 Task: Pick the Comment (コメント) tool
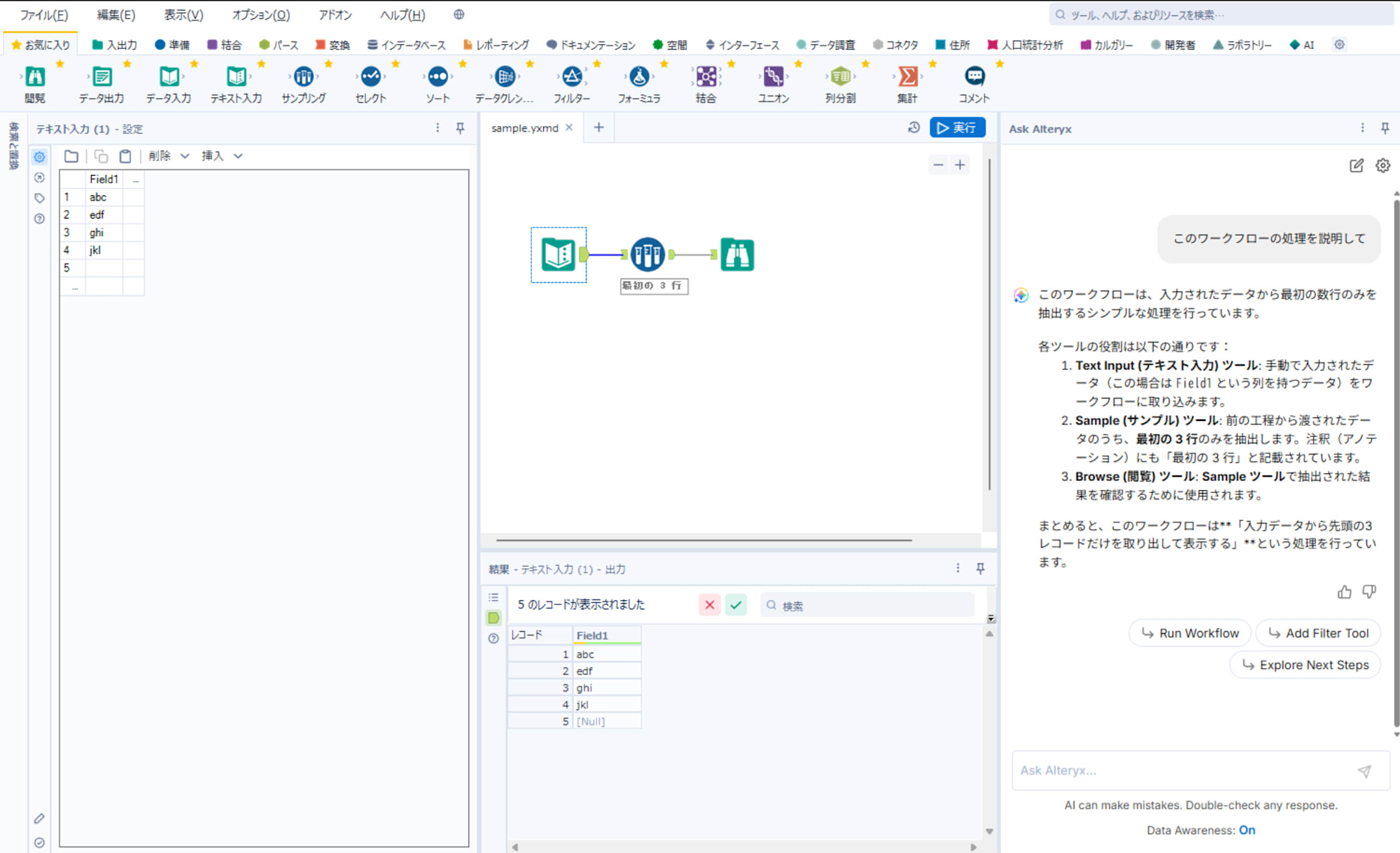pyautogui.click(x=974, y=83)
